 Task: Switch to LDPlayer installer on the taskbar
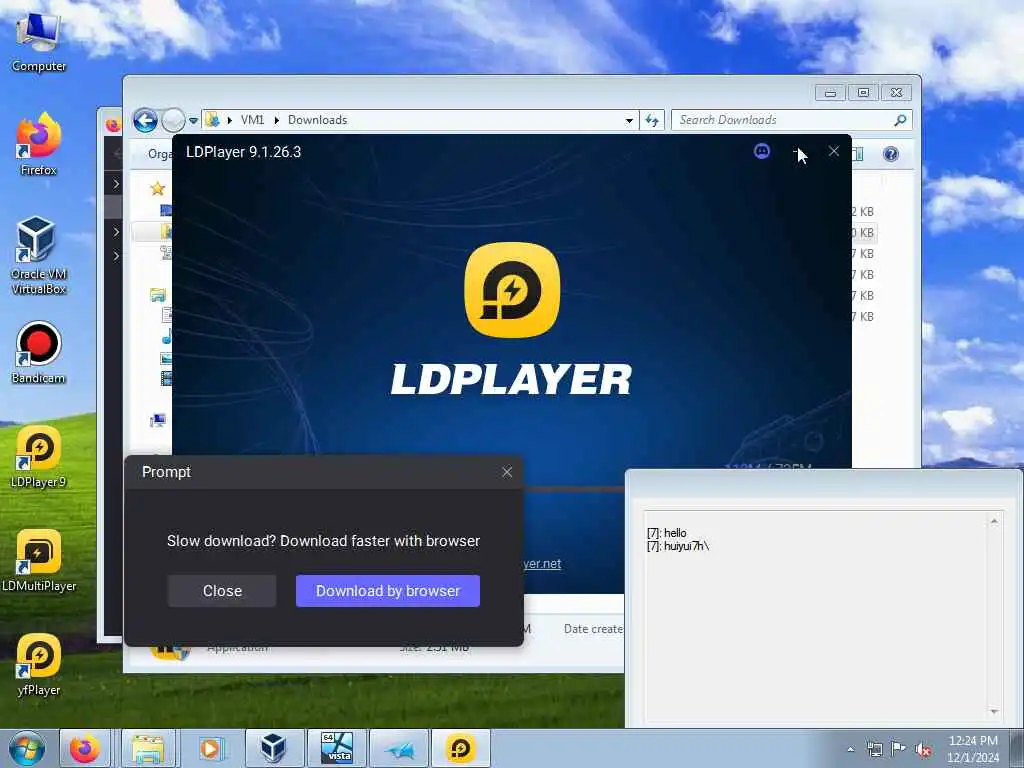pos(461,748)
